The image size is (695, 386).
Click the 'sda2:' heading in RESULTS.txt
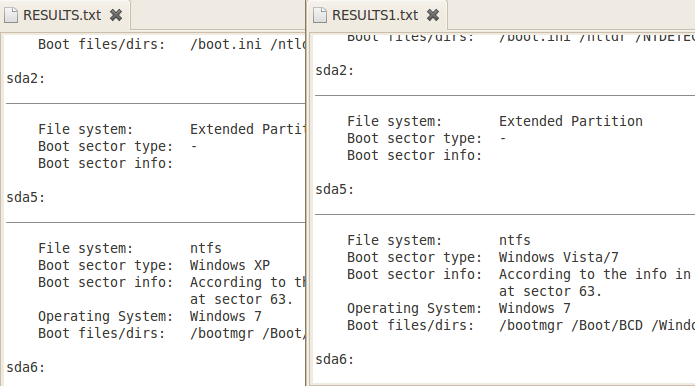tap(26, 78)
